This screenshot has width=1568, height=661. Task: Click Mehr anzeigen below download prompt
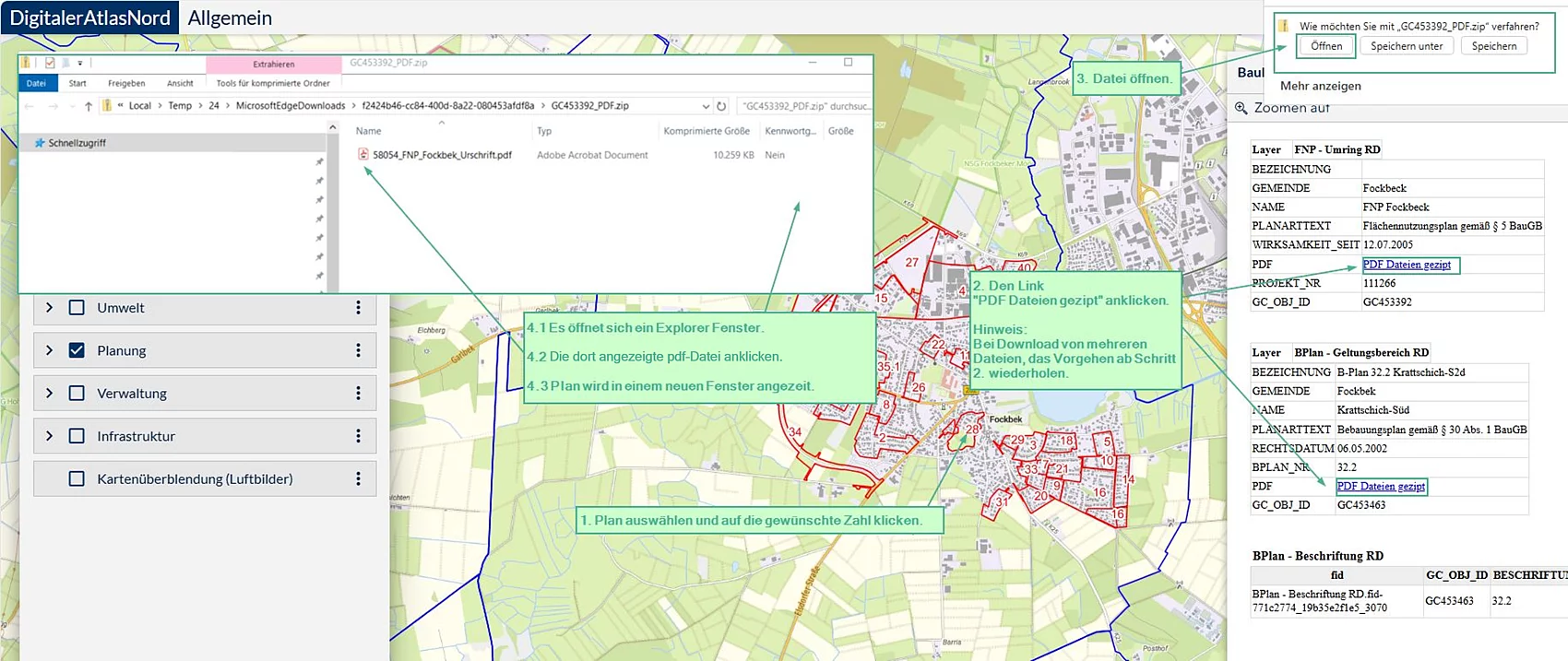(1321, 86)
